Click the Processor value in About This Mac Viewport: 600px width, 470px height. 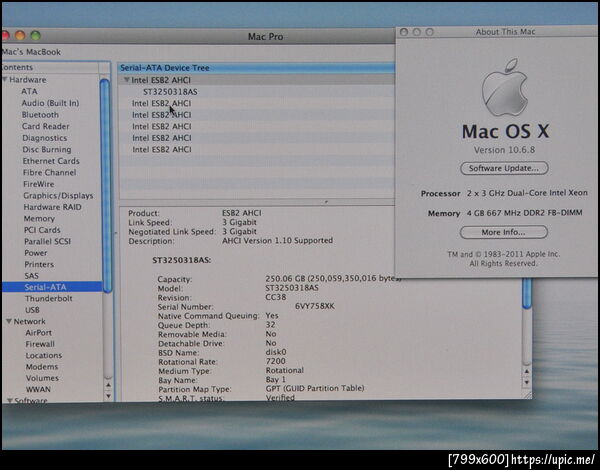coord(527,193)
